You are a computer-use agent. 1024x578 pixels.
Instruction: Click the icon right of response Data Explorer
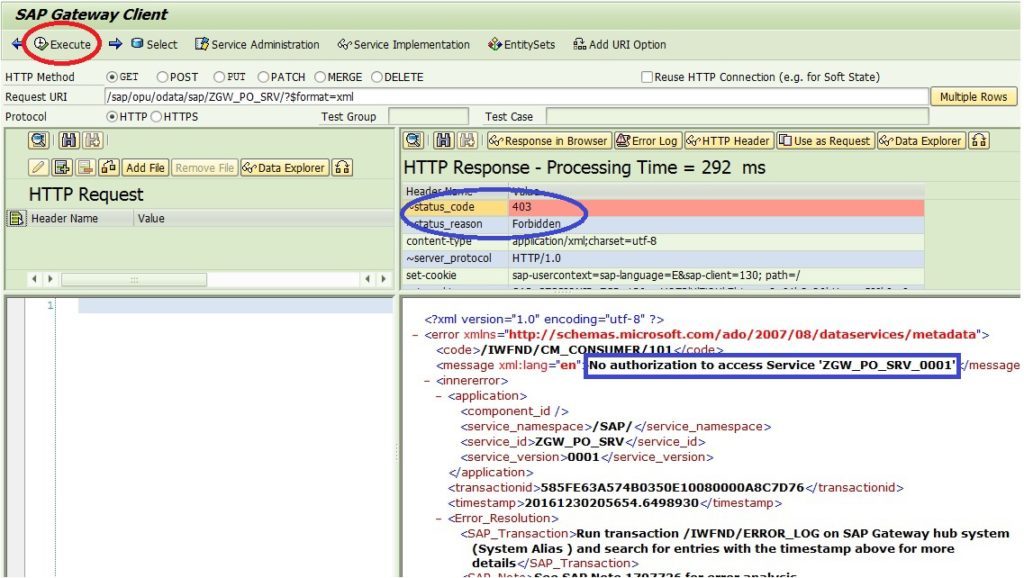point(979,140)
